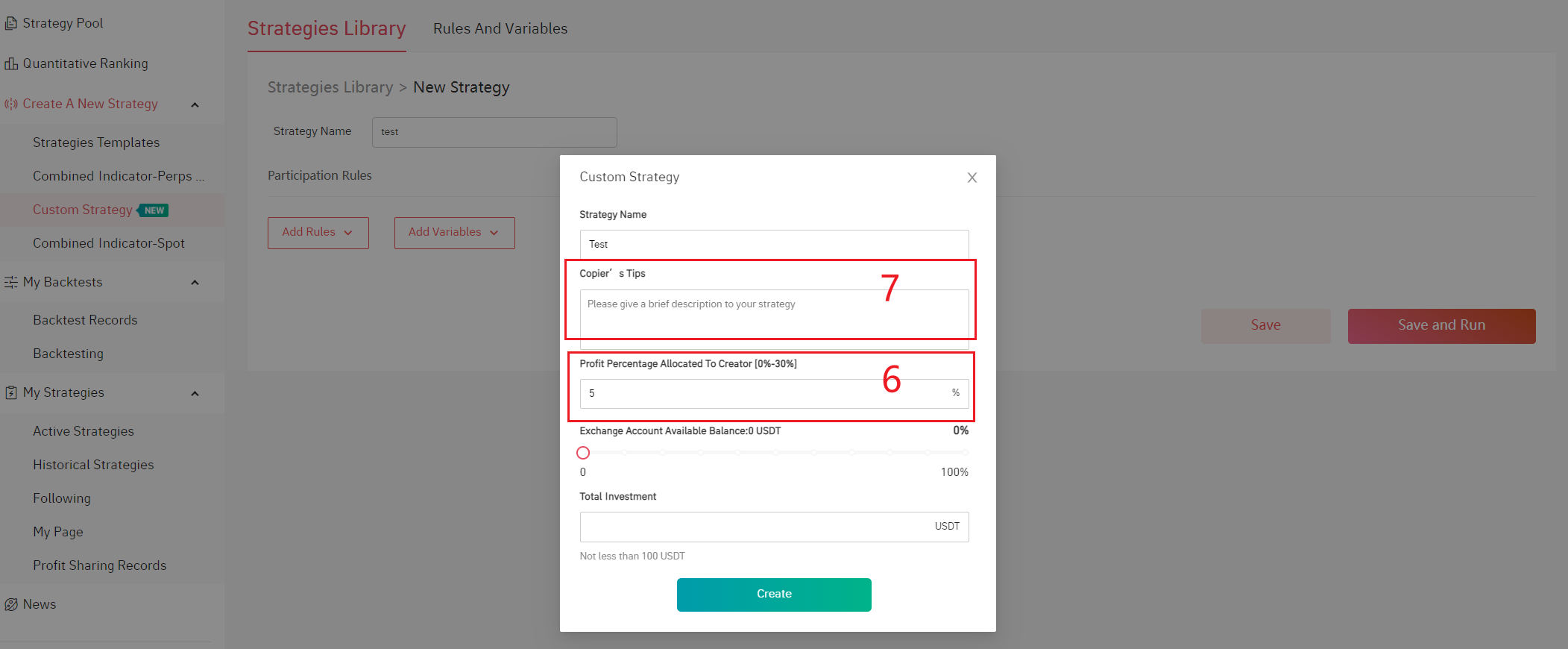Click the News sidebar icon
Image resolution: width=1568 pixels, height=649 pixels.
coord(10,605)
